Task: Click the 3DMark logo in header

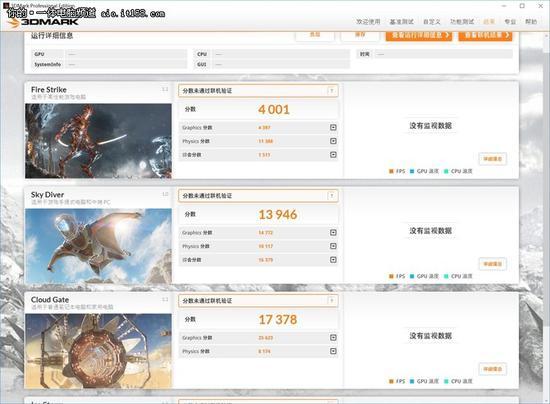Action: coord(42,22)
